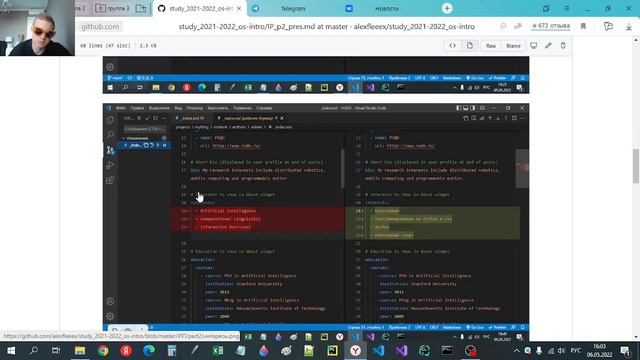Screen dimensions: 640x360
Task: Open the browser extensions icon
Action: pos(608,26)
